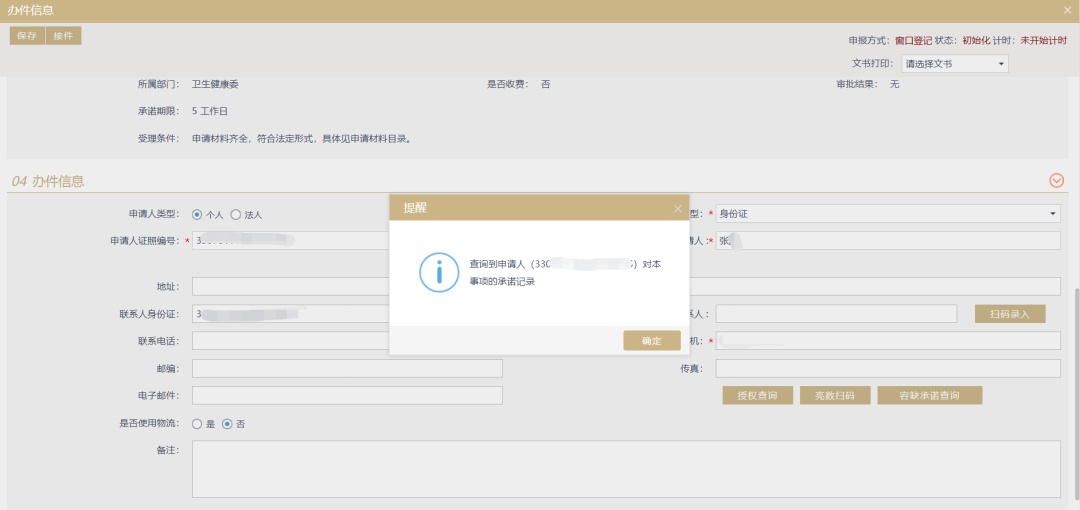Click the info icon in dialog
The height and width of the screenshot is (510, 1080).
click(x=438, y=273)
